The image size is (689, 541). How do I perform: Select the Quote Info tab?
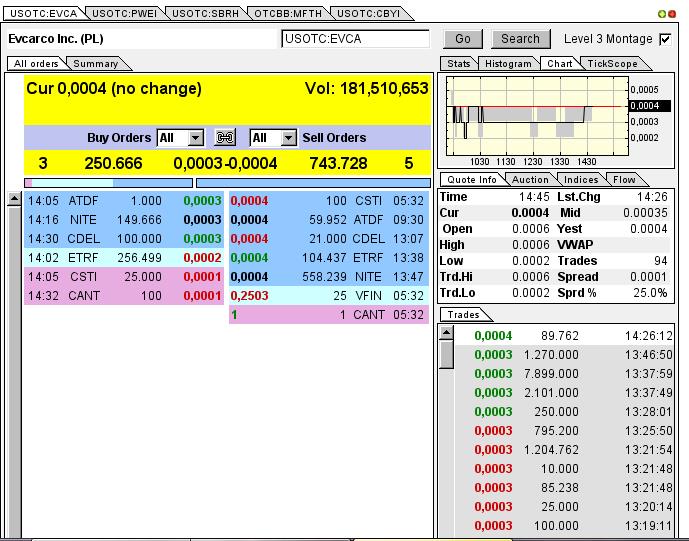[x=471, y=180]
